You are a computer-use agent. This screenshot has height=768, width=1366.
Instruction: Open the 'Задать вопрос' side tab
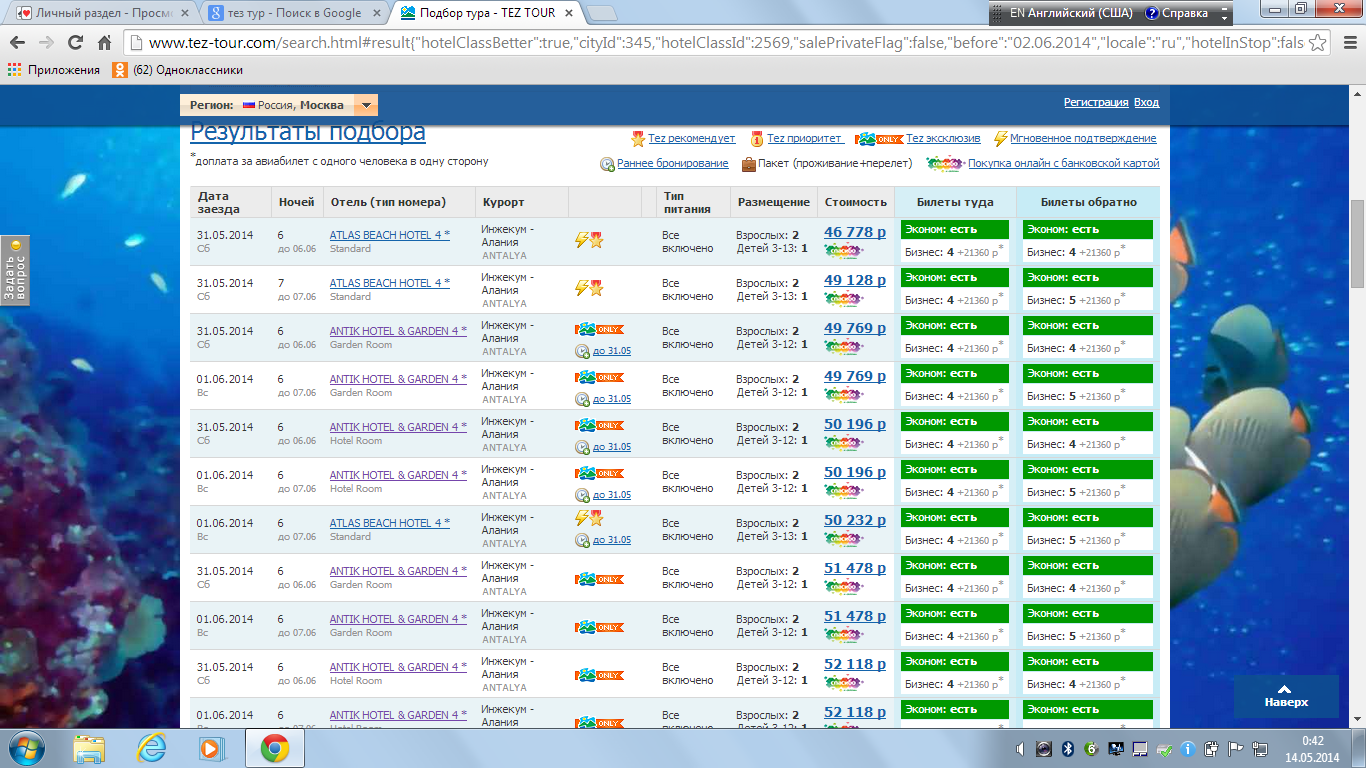point(16,270)
